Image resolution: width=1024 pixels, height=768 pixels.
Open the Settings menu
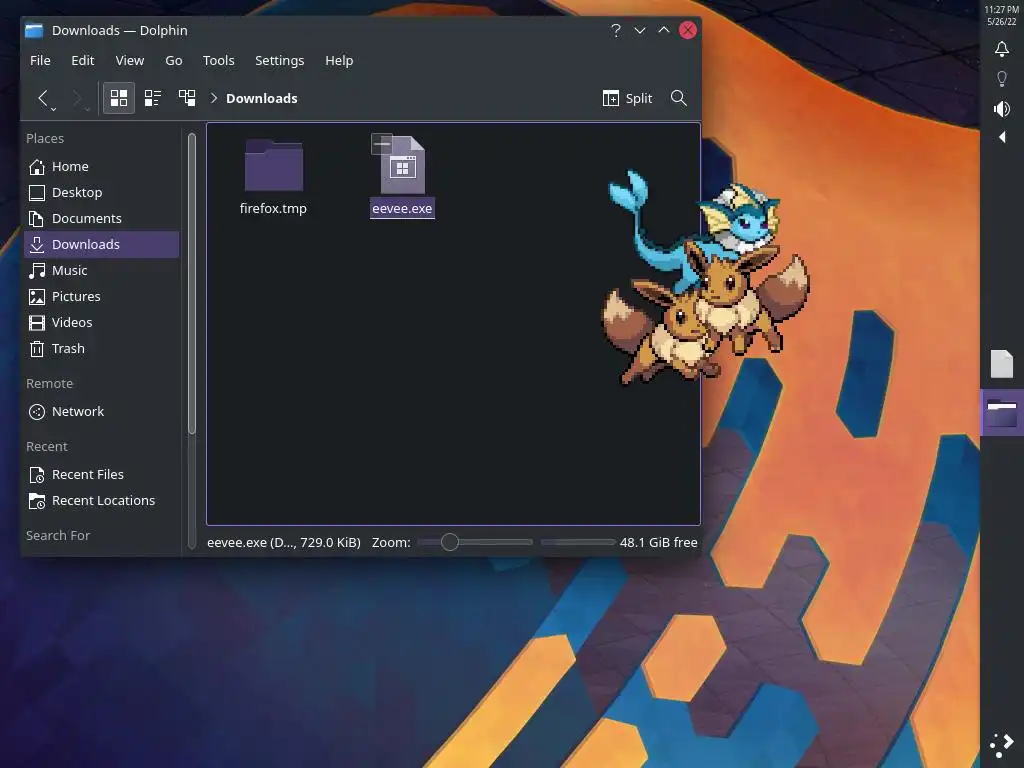[x=280, y=60]
